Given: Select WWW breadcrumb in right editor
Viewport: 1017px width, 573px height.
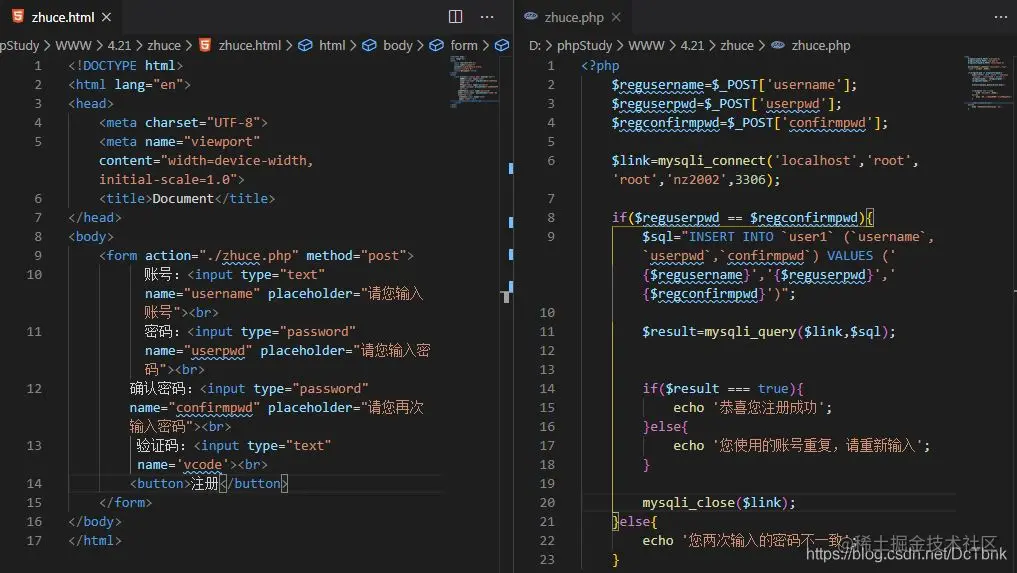Looking at the screenshot, I should tap(646, 45).
